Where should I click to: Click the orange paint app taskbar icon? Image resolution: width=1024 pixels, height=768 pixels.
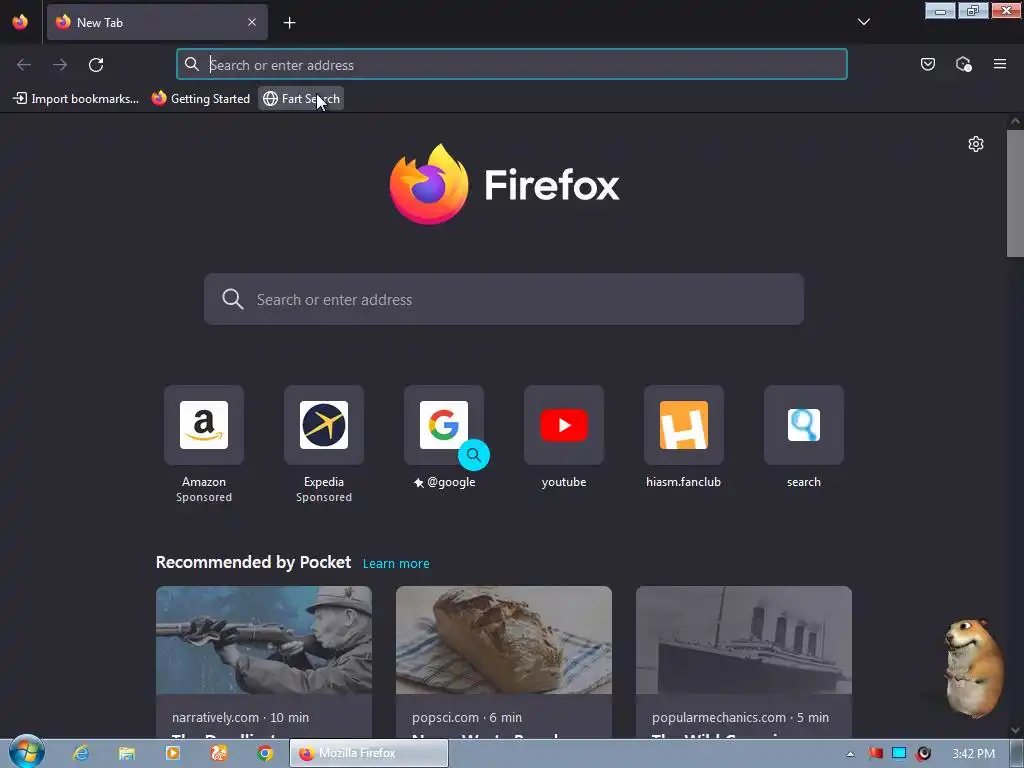pos(219,753)
